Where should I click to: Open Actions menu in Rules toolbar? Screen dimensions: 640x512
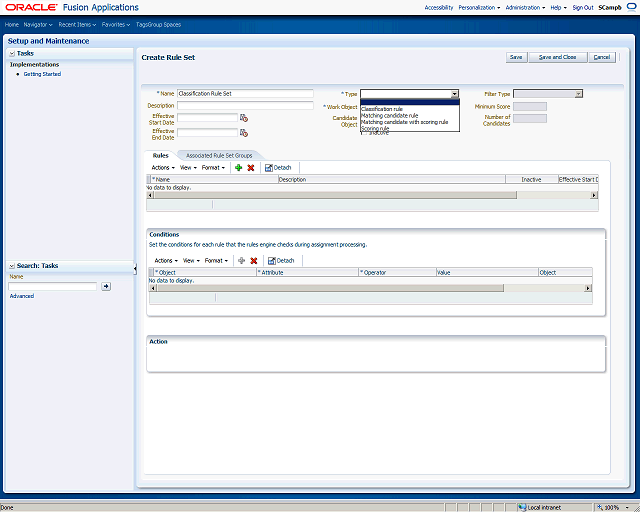coord(163,167)
